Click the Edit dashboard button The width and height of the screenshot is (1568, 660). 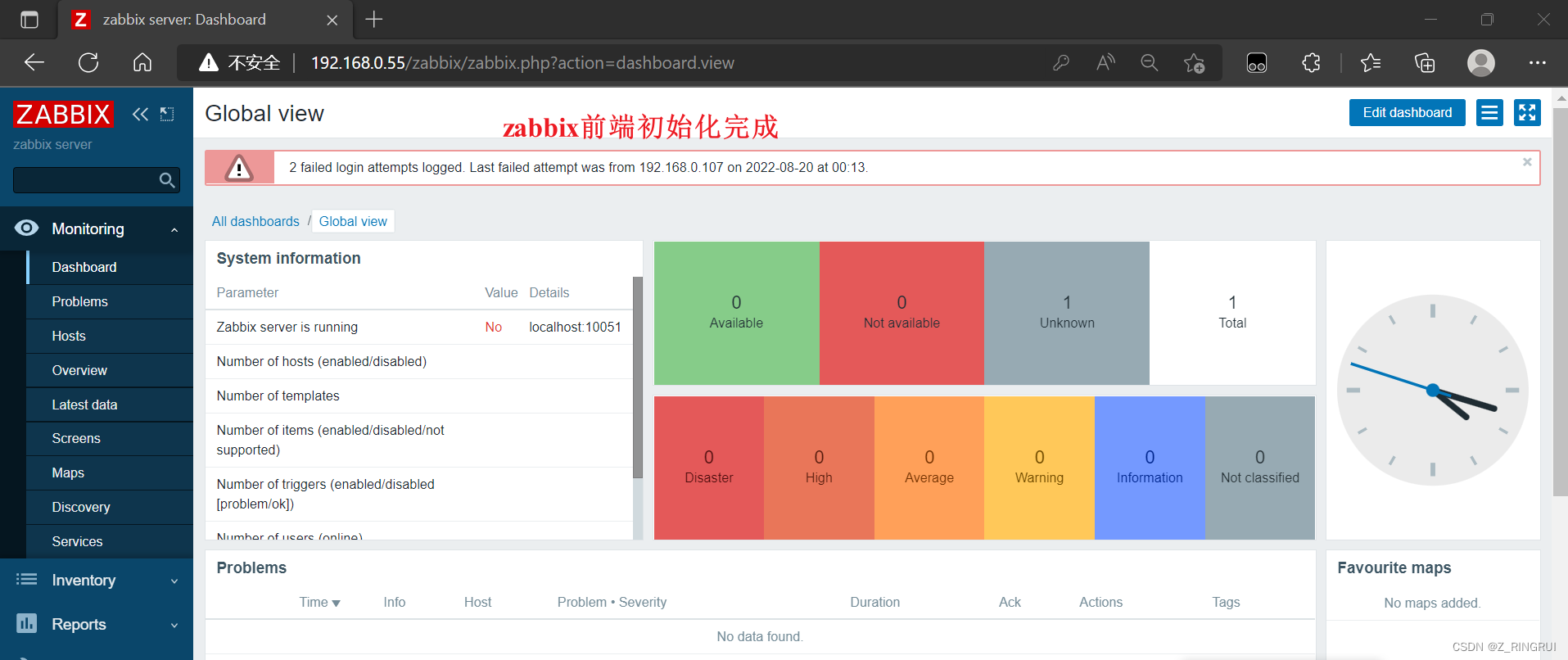[x=1407, y=113]
